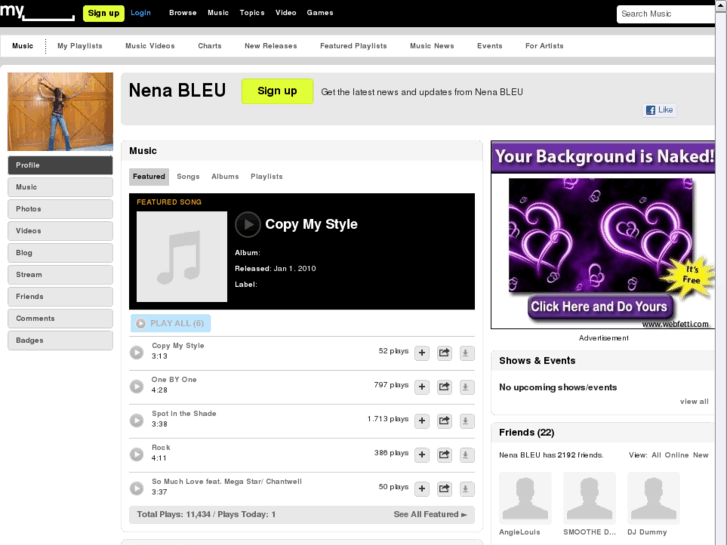The width and height of the screenshot is (727, 545).
Task: Open DJ Dummy friend avatar
Action: coord(653,498)
